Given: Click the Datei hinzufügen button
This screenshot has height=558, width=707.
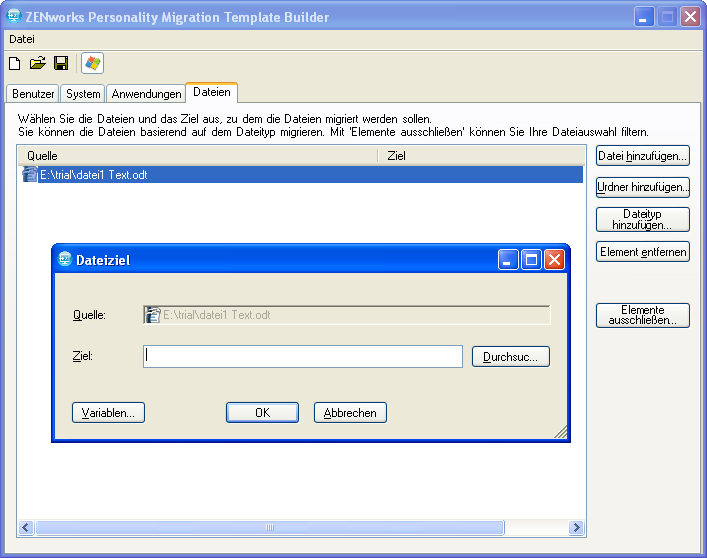Looking at the screenshot, I should click(643, 156).
